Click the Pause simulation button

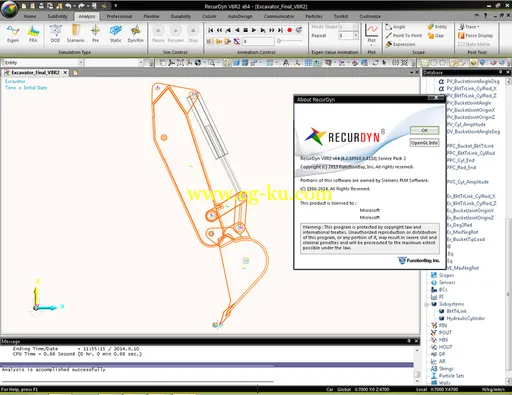pyautogui.click(x=158, y=33)
